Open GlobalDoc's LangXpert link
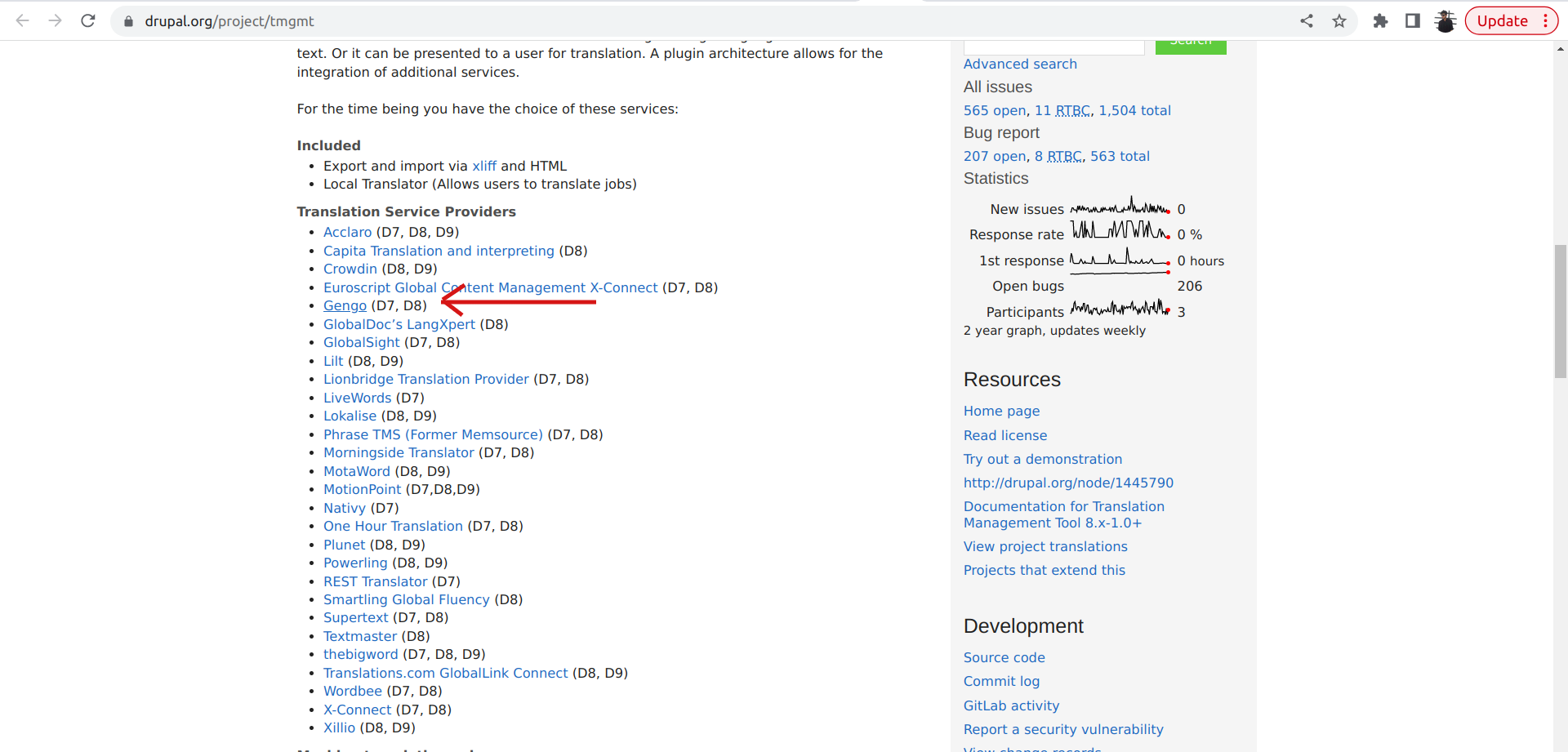This screenshot has width=1568, height=752. tap(399, 324)
